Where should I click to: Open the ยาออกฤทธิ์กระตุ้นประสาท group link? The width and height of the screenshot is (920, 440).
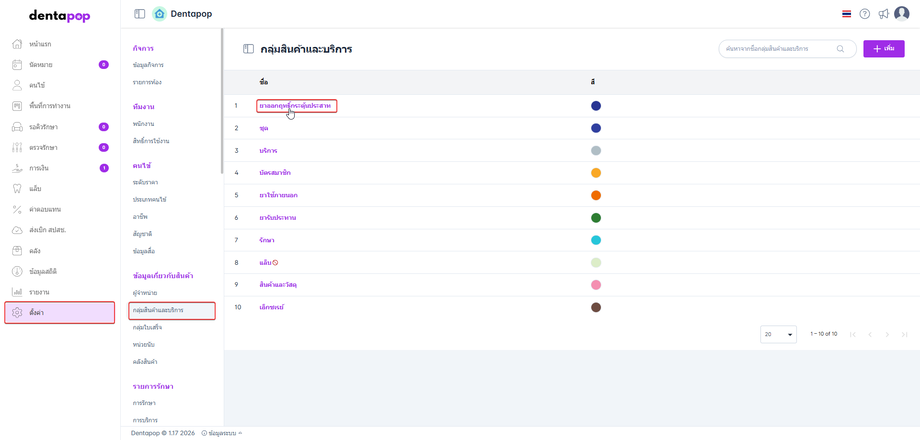[x=295, y=106]
